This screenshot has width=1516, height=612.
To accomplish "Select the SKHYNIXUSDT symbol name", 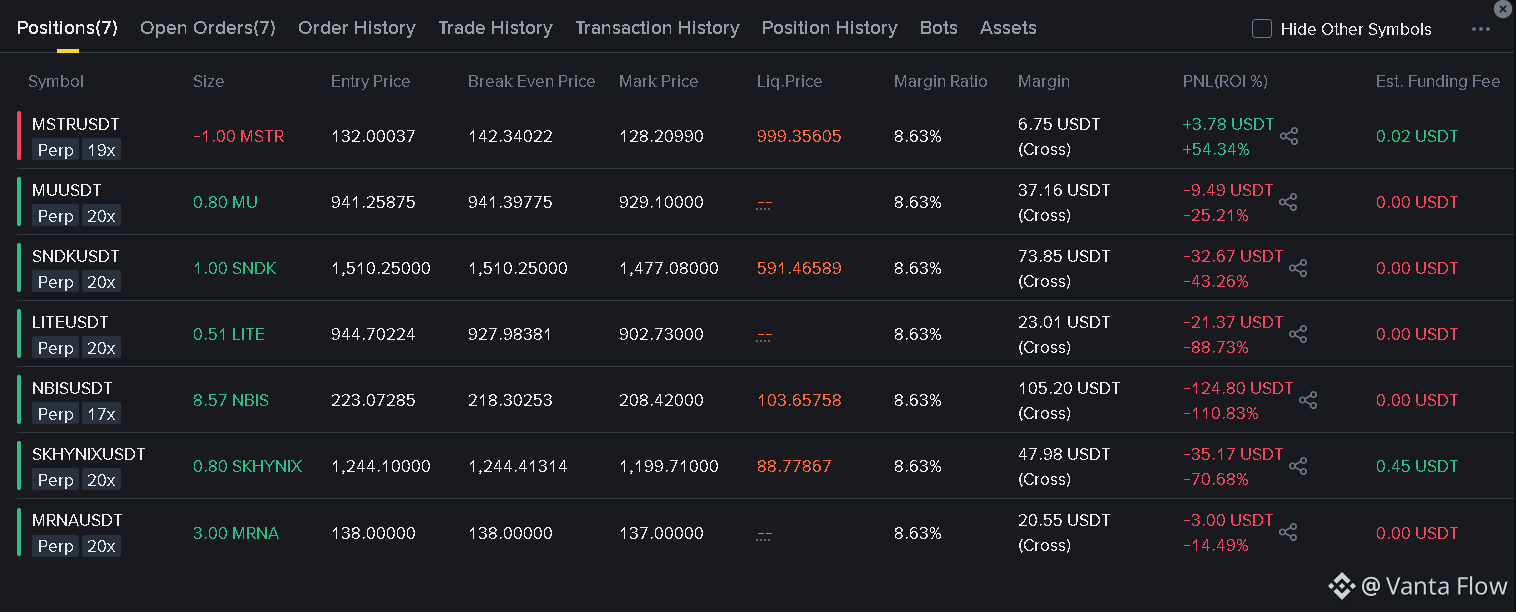I will pos(89,454).
